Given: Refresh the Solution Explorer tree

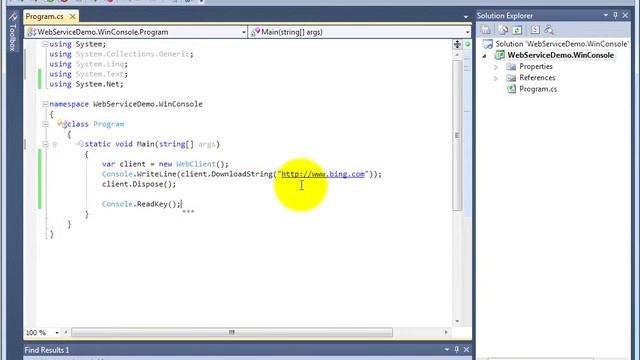Looking at the screenshot, I should tap(517, 30).
